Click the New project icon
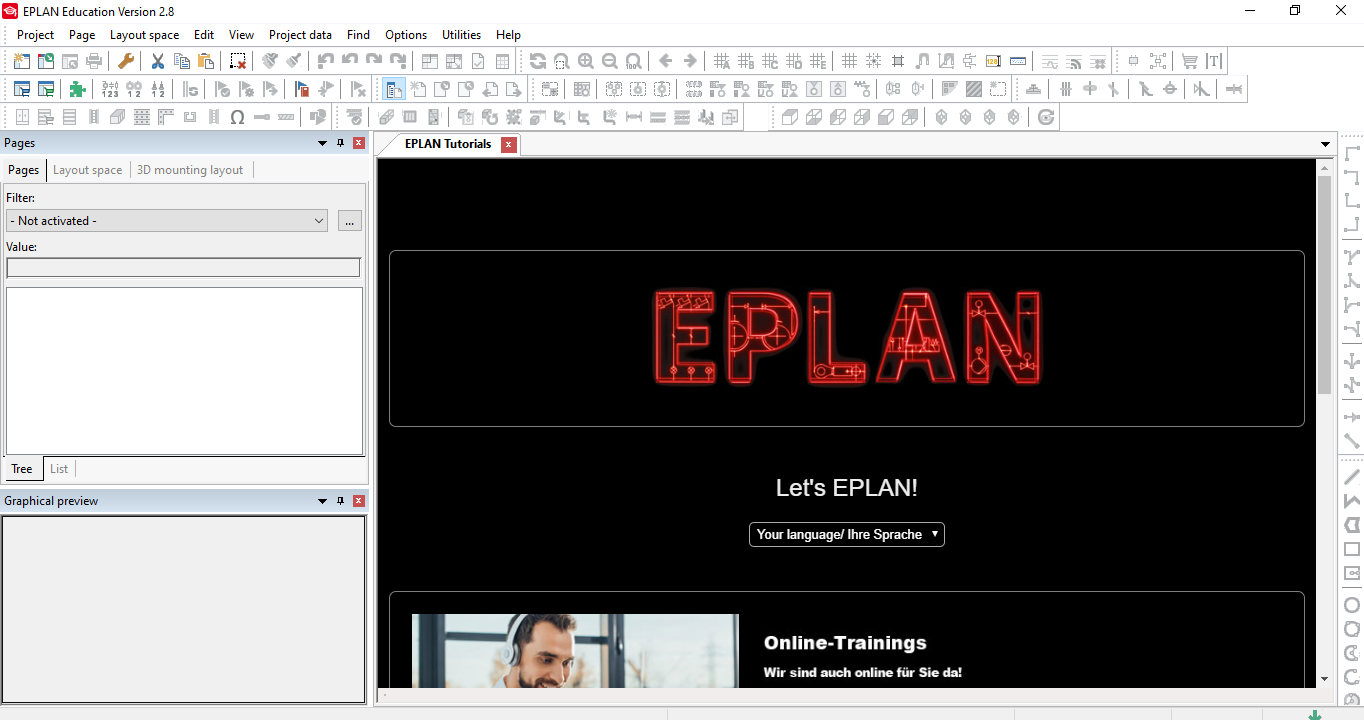 [x=22, y=61]
